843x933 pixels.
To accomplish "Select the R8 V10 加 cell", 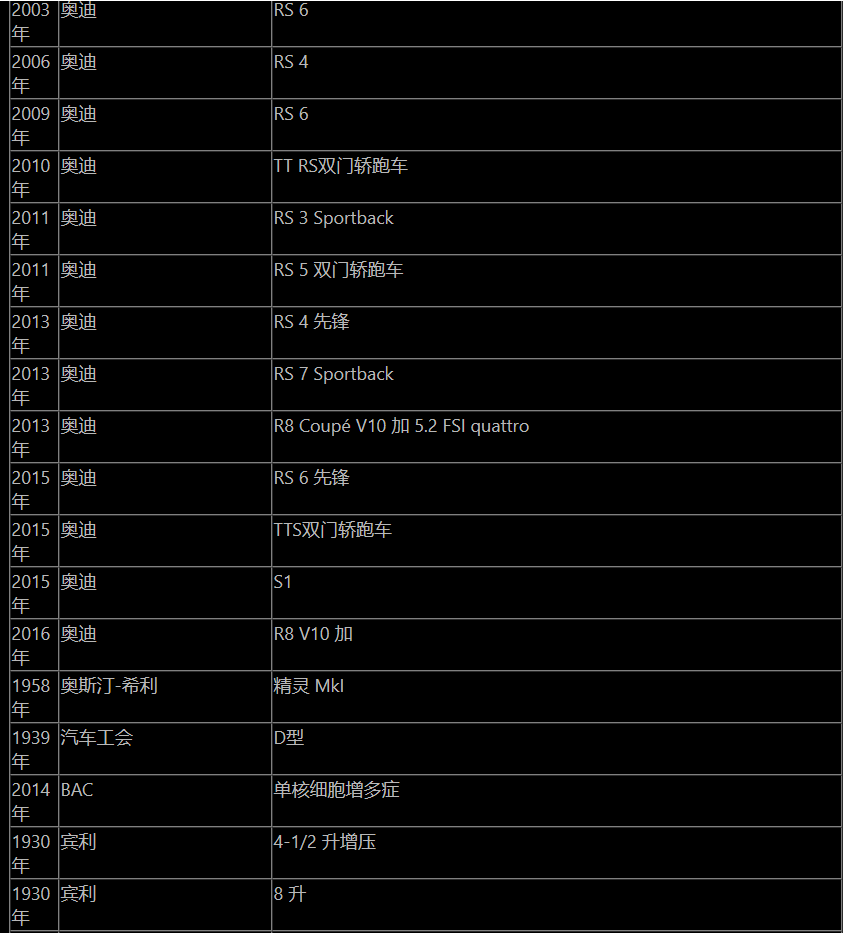I will [556, 645].
